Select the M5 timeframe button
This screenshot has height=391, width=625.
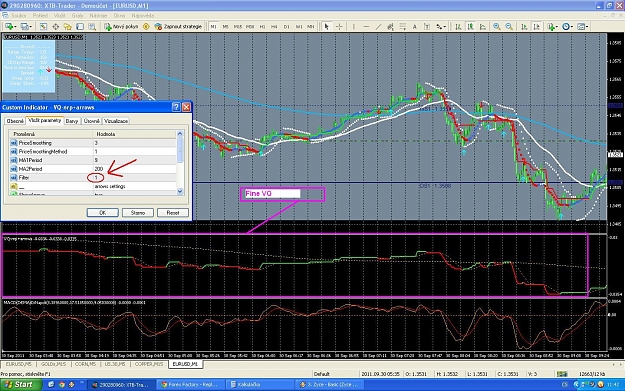(x=226, y=27)
